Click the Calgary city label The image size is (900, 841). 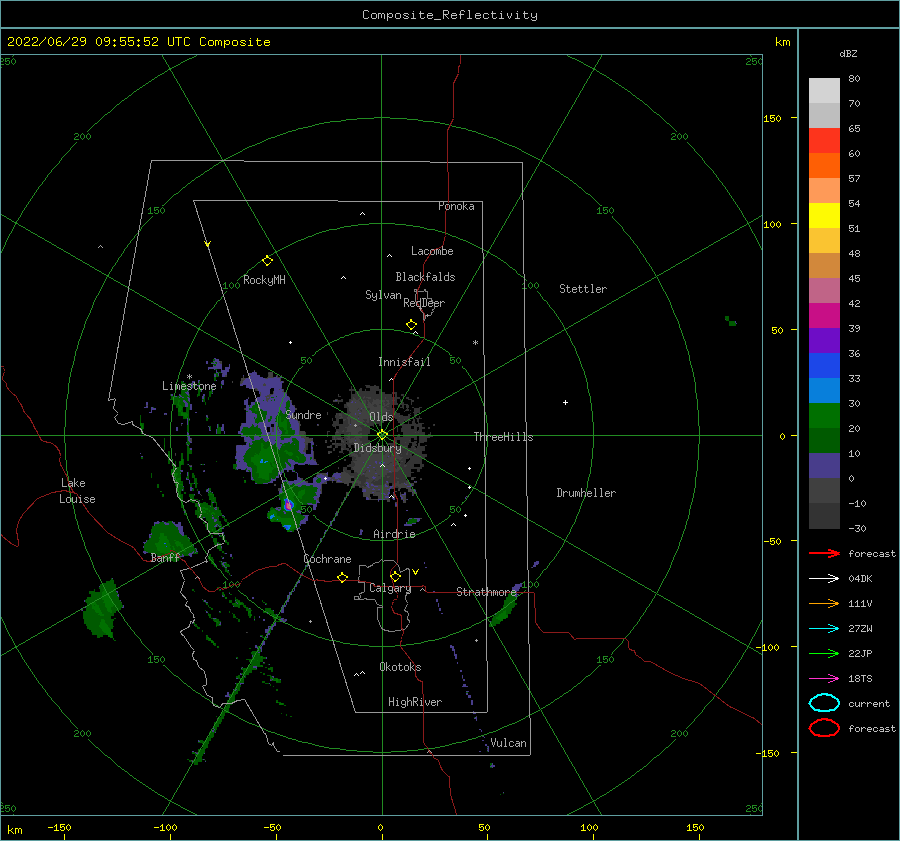390,588
